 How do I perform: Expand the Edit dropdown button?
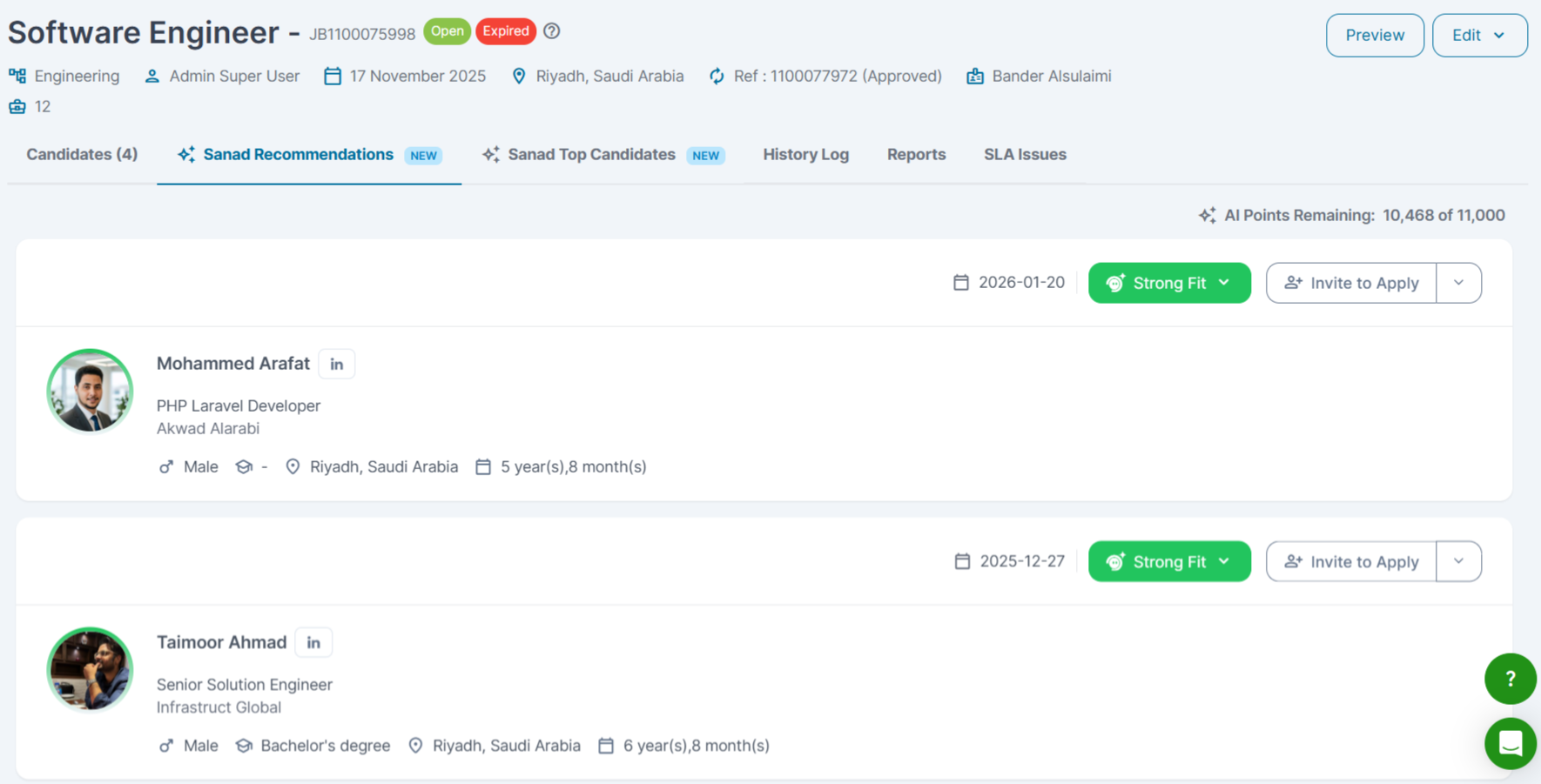1479,36
